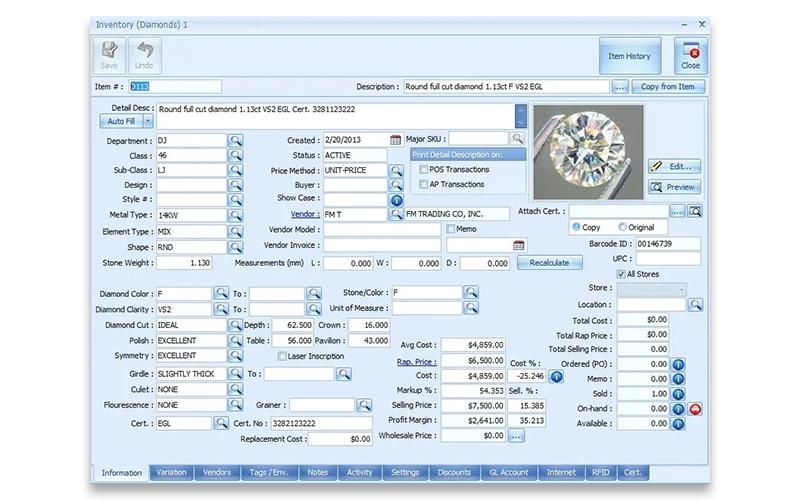Open lookup for Unit of Measure

pyautogui.click(x=471, y=308)
